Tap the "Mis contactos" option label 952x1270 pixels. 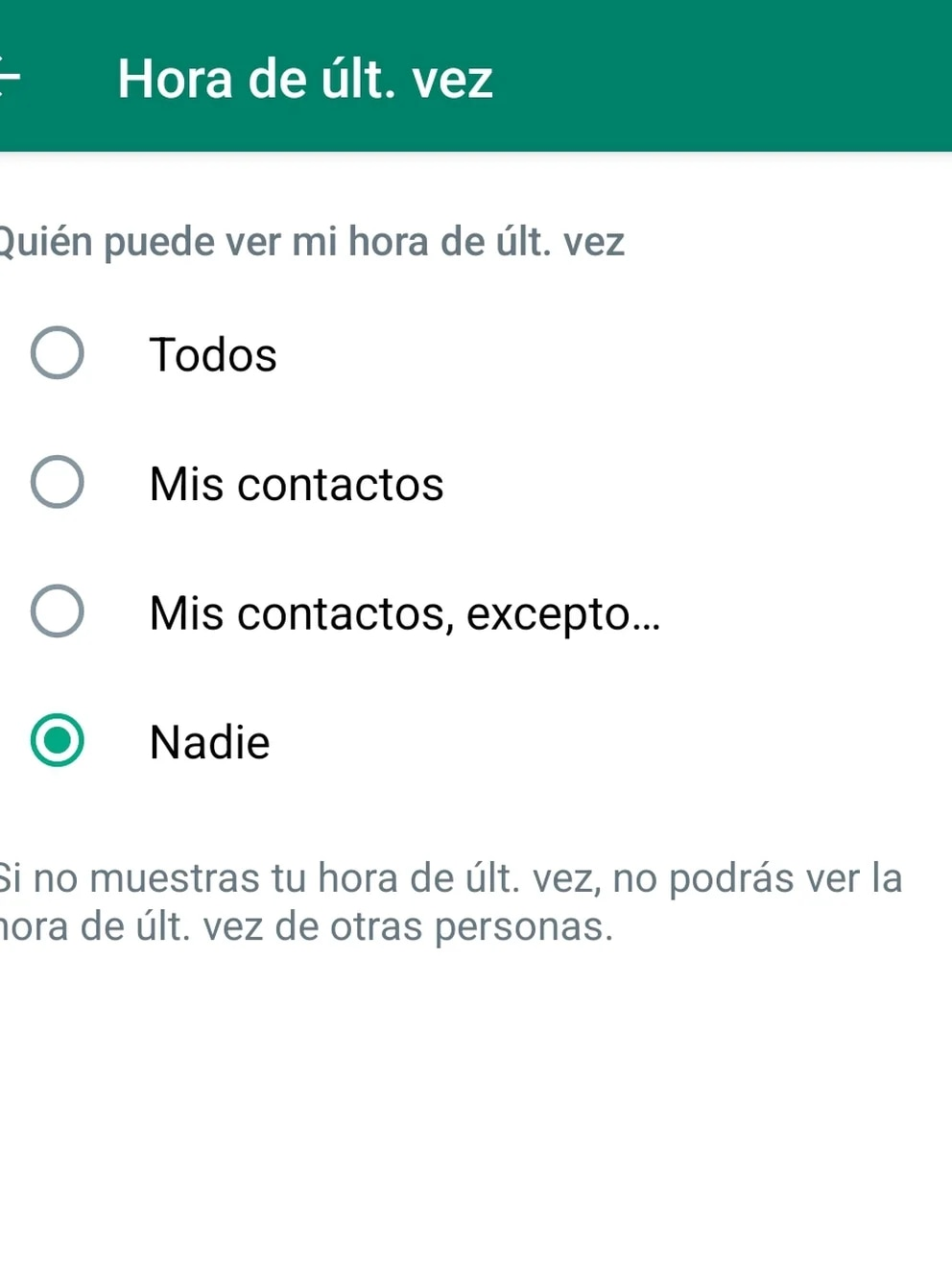coord(297,484)
